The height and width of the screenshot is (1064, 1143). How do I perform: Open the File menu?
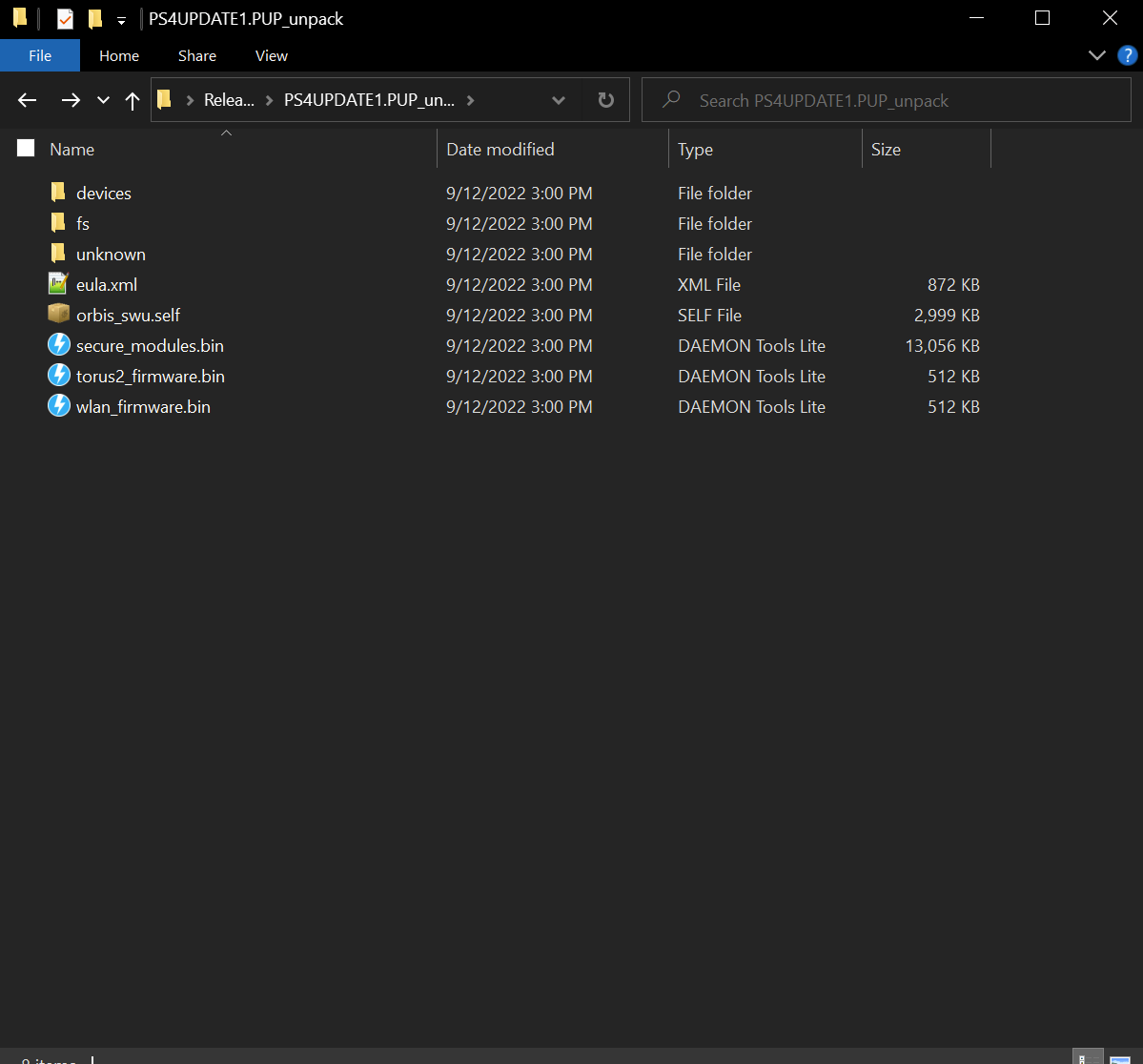(x=40, y=55)
